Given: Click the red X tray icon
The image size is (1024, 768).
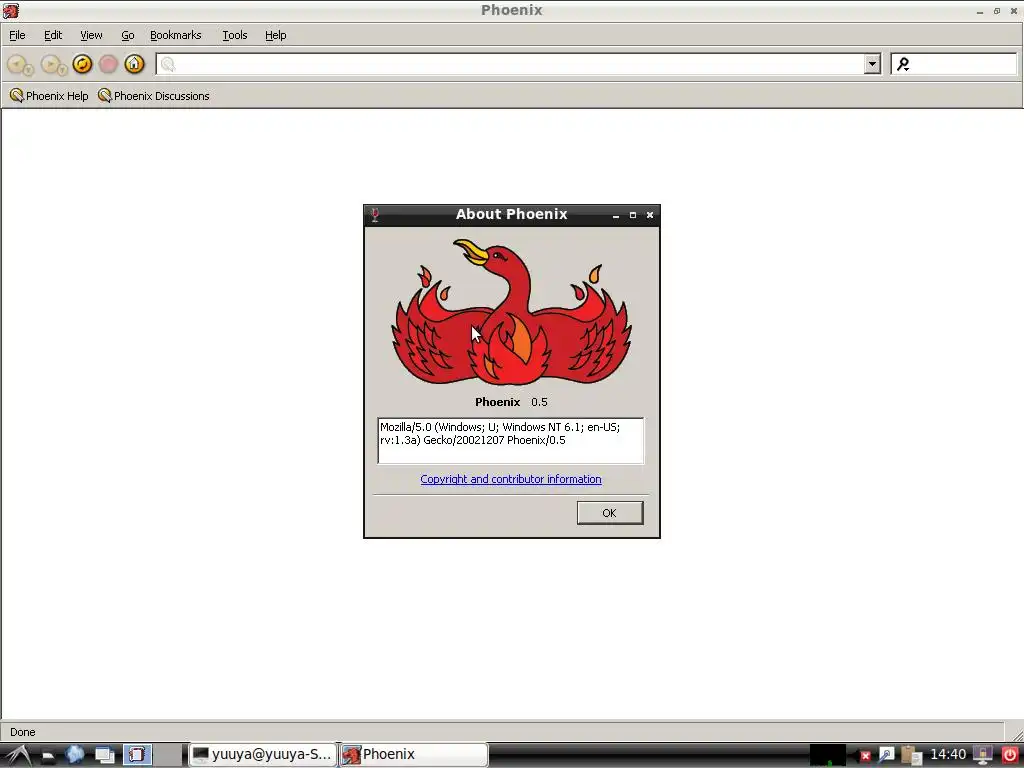Looking at the screenshot, I should point(865,756).
